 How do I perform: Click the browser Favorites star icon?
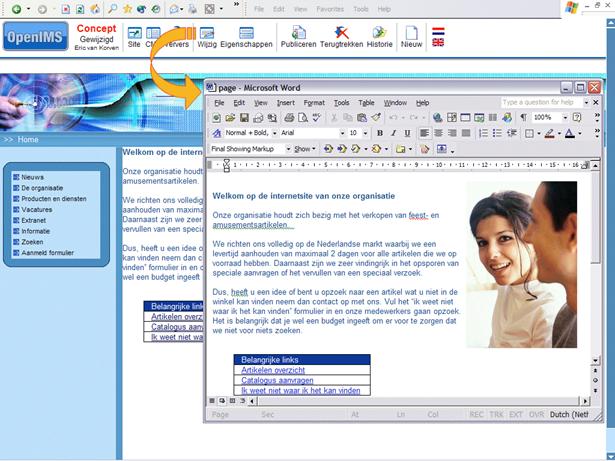127,9
